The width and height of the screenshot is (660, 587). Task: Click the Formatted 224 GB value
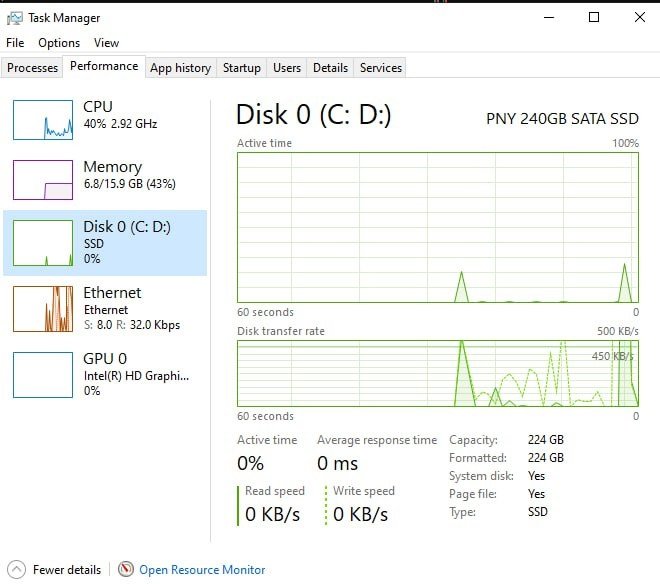pyautogui.click(x=546, y=458)
